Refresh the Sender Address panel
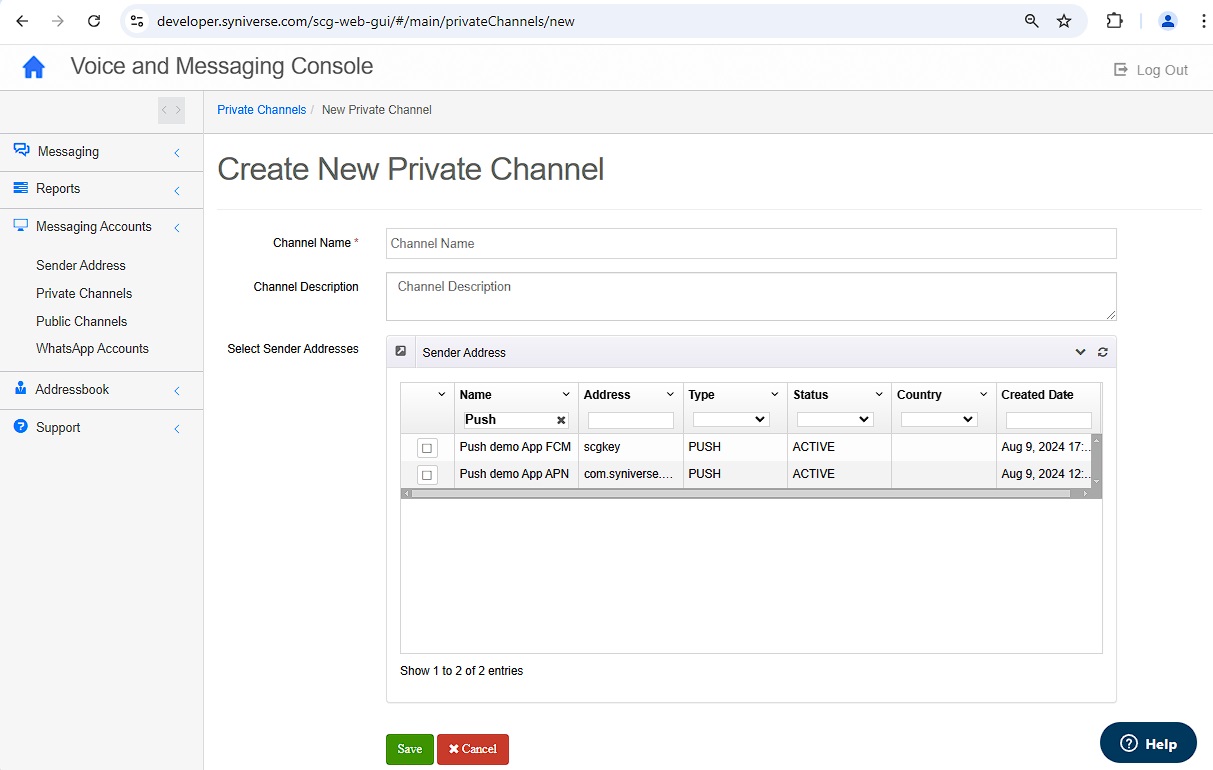Screen dimensions: 1213x770 click(1103, 352)
